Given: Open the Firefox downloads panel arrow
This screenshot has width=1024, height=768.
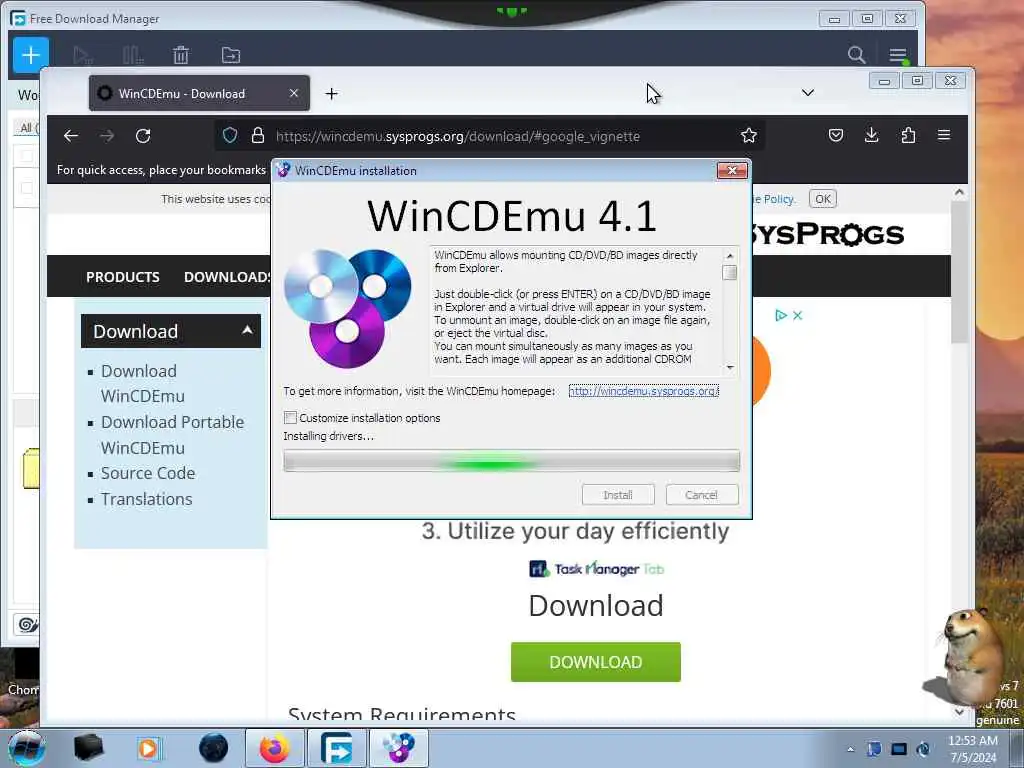Looking at the screenshot, I should (x=871, y=135).
